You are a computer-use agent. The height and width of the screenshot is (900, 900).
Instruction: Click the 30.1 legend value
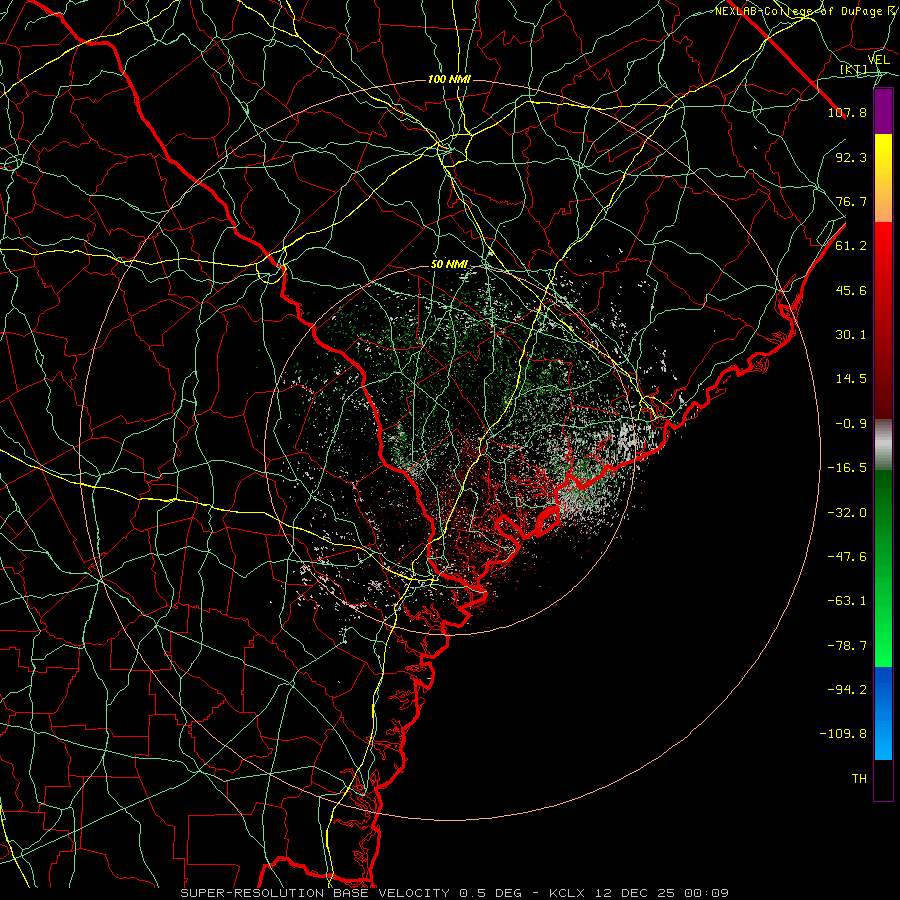click(851, 335)
